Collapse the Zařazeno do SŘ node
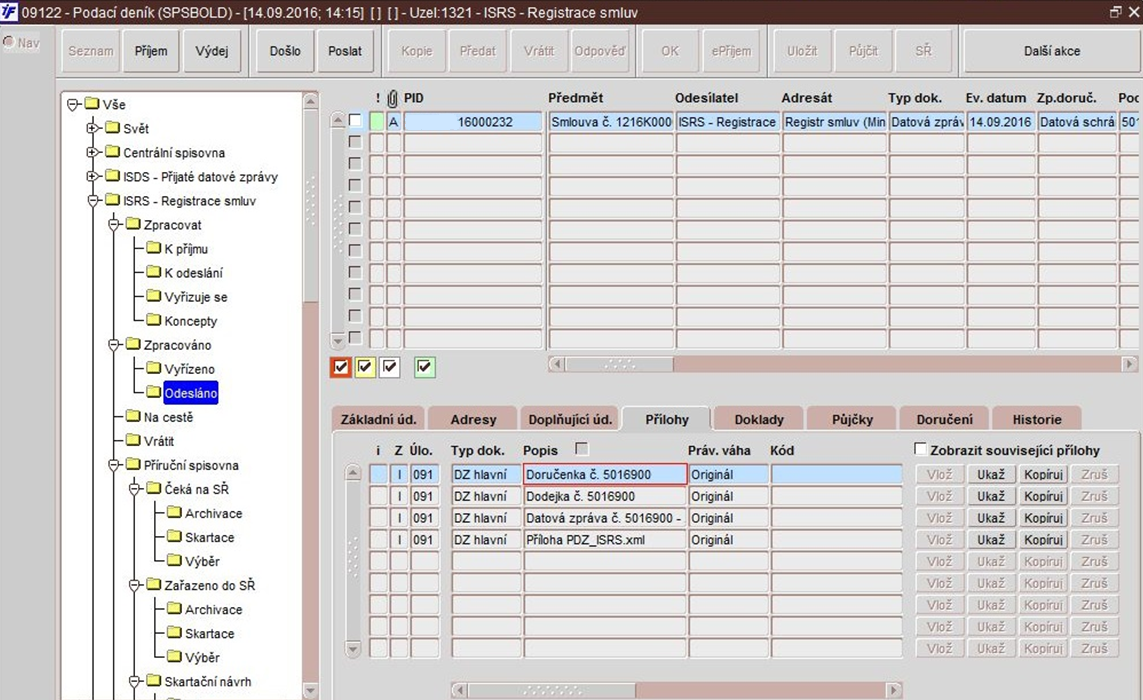The height and width of the screenshot is (700, 1143). click(133, 586)
